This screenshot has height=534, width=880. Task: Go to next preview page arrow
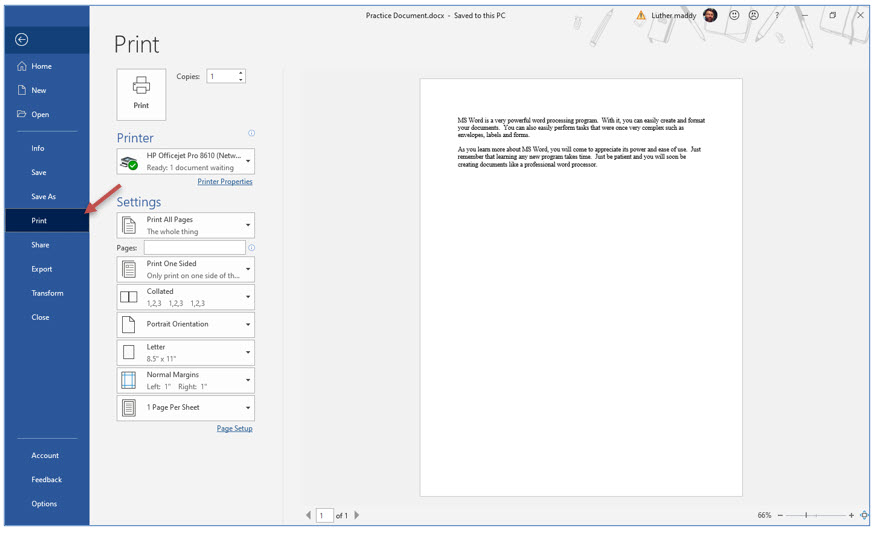coord(358,516)
